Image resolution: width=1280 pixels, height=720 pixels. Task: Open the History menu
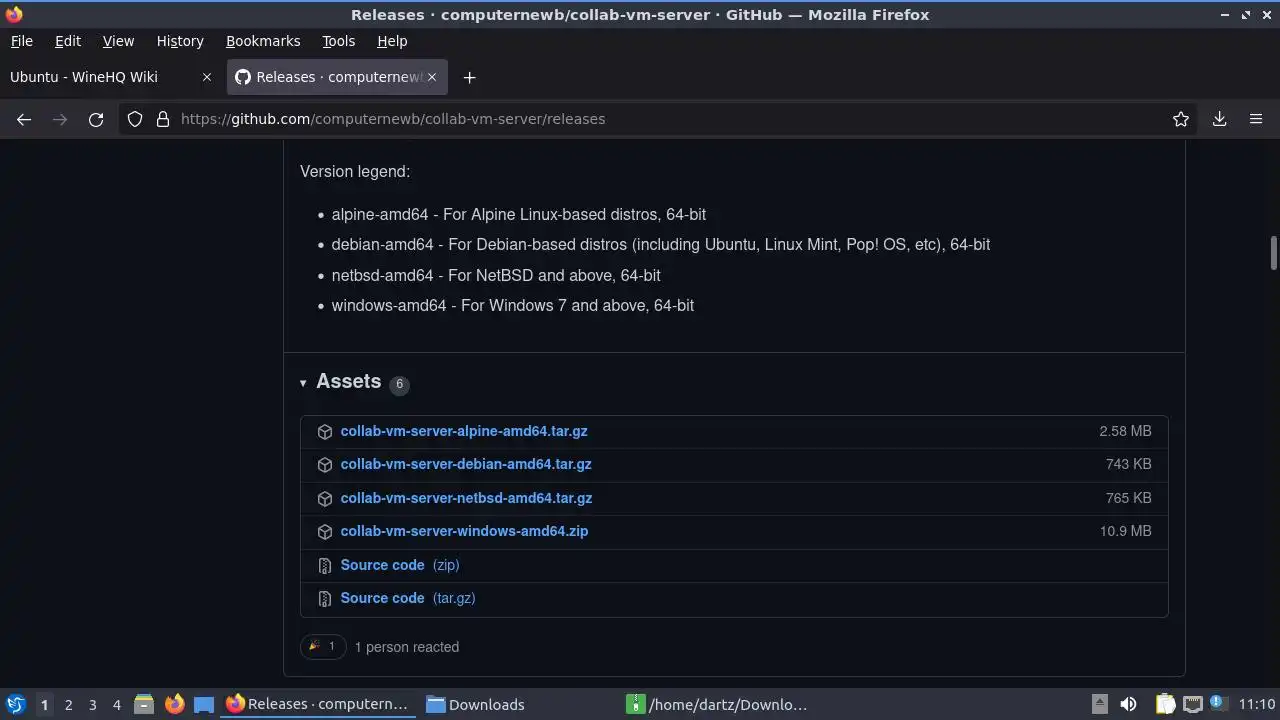[180, 41]
